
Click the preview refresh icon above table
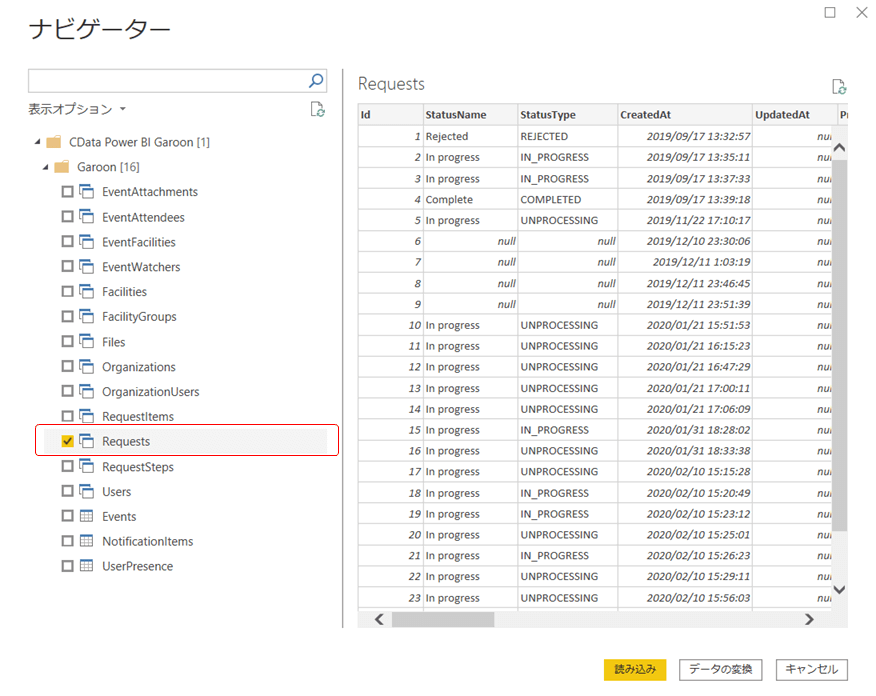pyautogui.click(x=839, y=87)
